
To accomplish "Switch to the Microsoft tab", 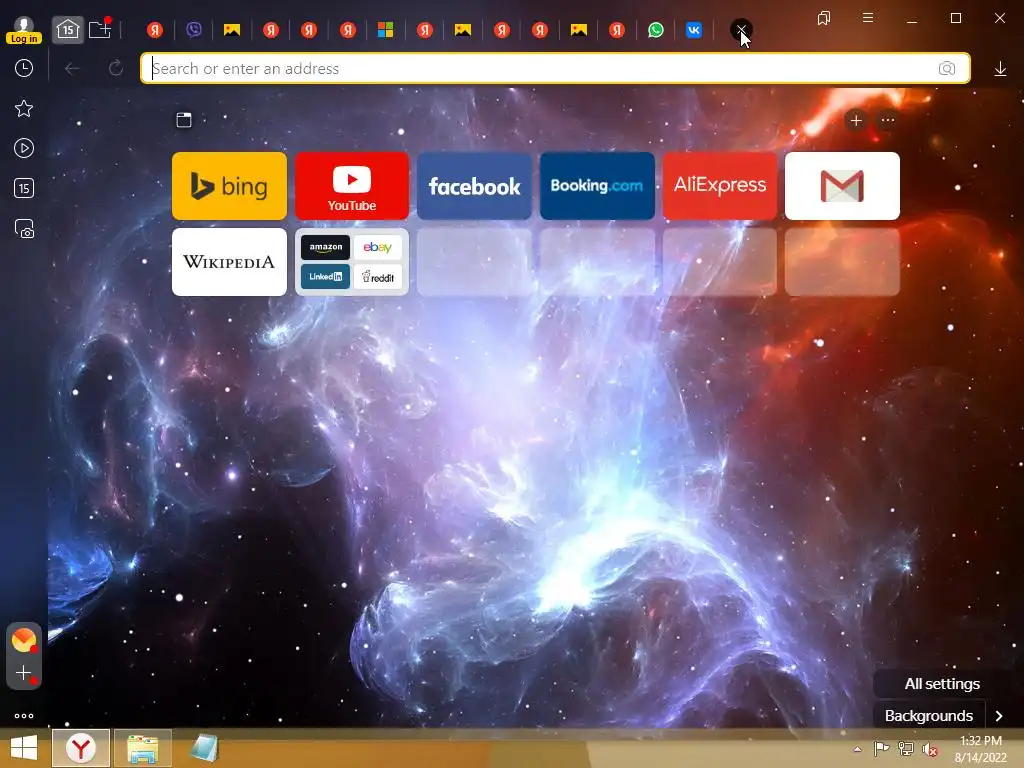I will click(x=385, y=29).
